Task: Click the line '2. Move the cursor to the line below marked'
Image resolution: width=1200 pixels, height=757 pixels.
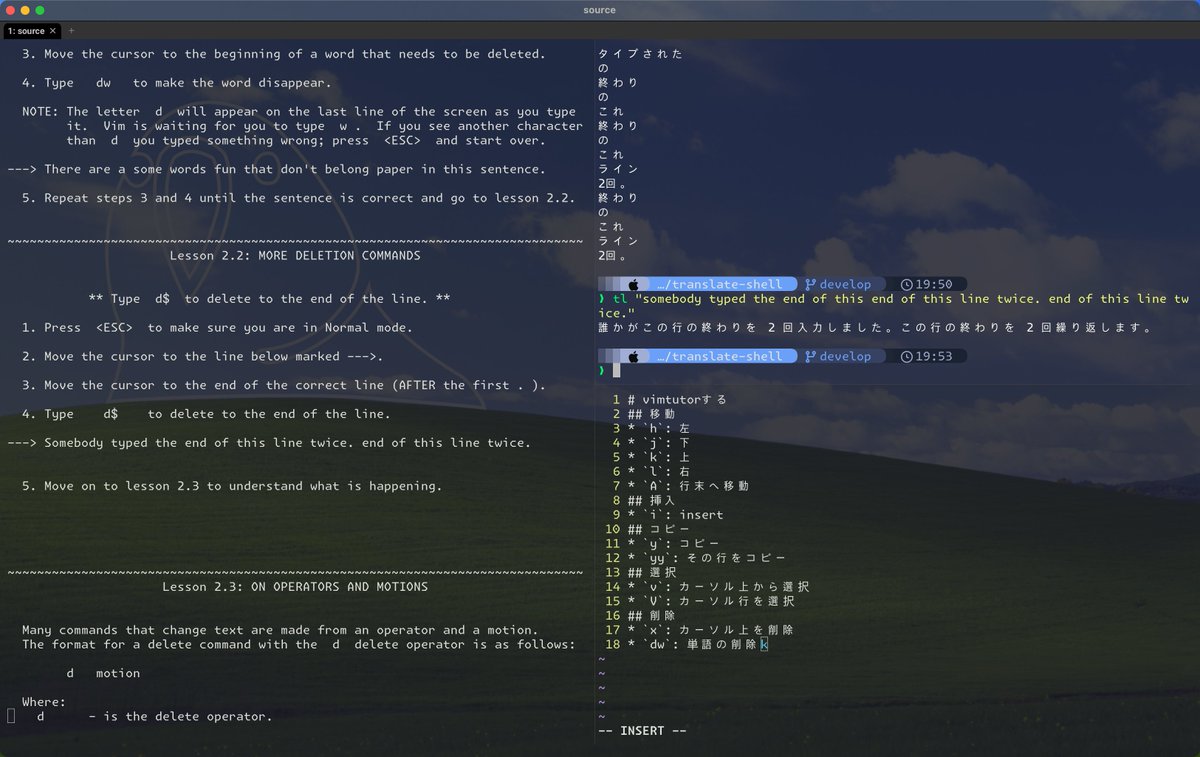Action: [x=203, y=357]
